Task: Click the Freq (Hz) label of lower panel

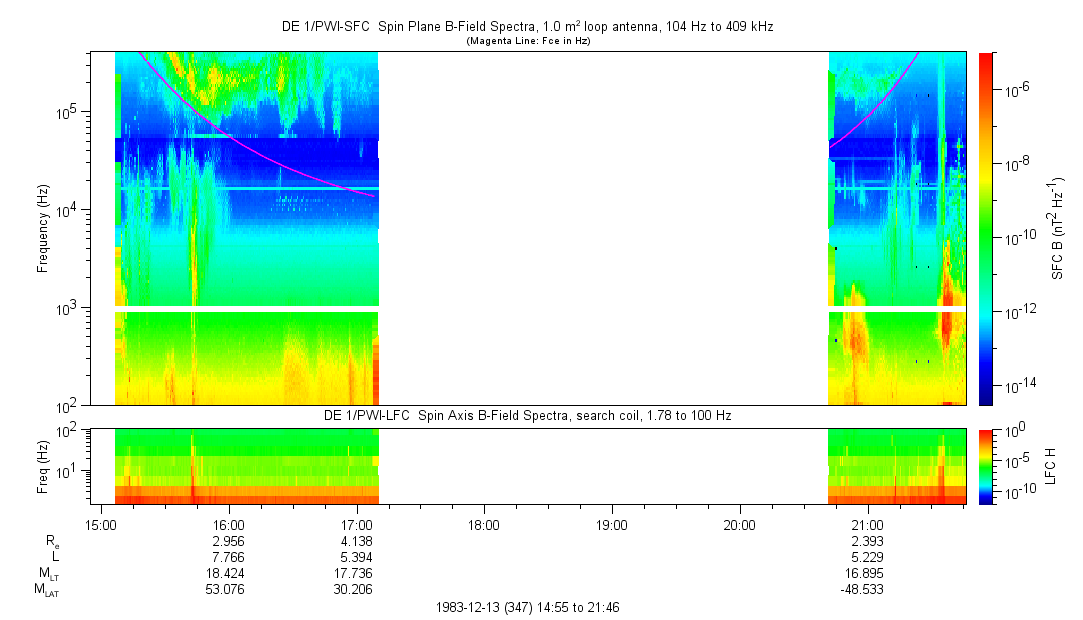Action: pos(43,465)
